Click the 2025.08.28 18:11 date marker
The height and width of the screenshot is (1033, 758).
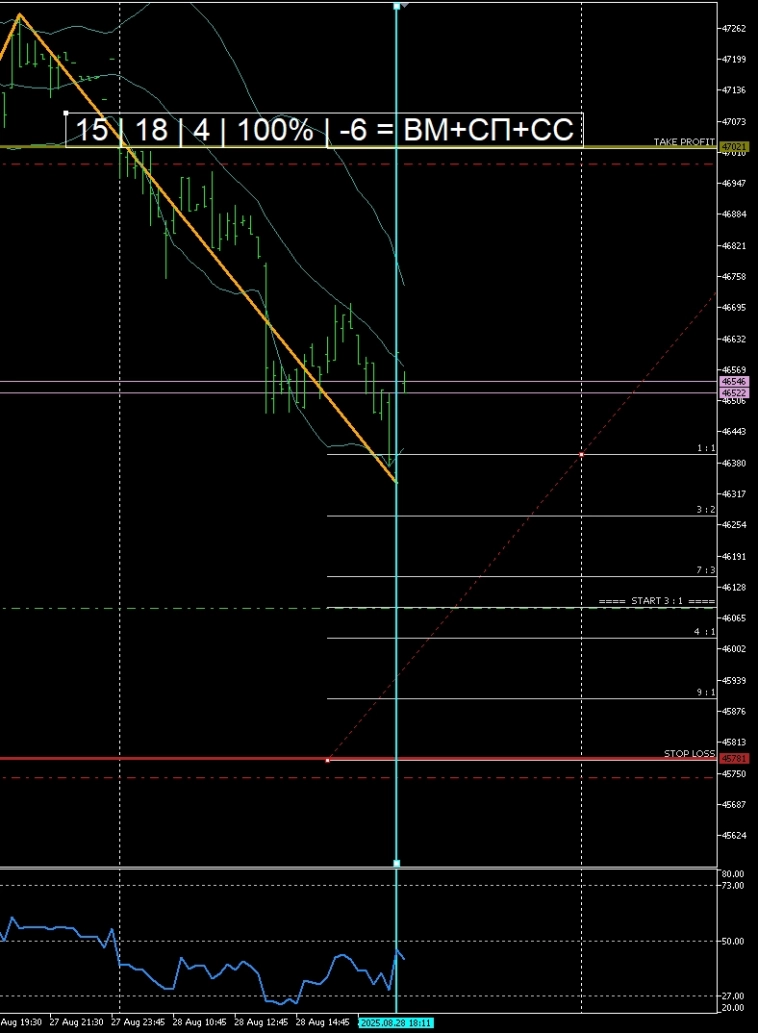(395, 1023)
